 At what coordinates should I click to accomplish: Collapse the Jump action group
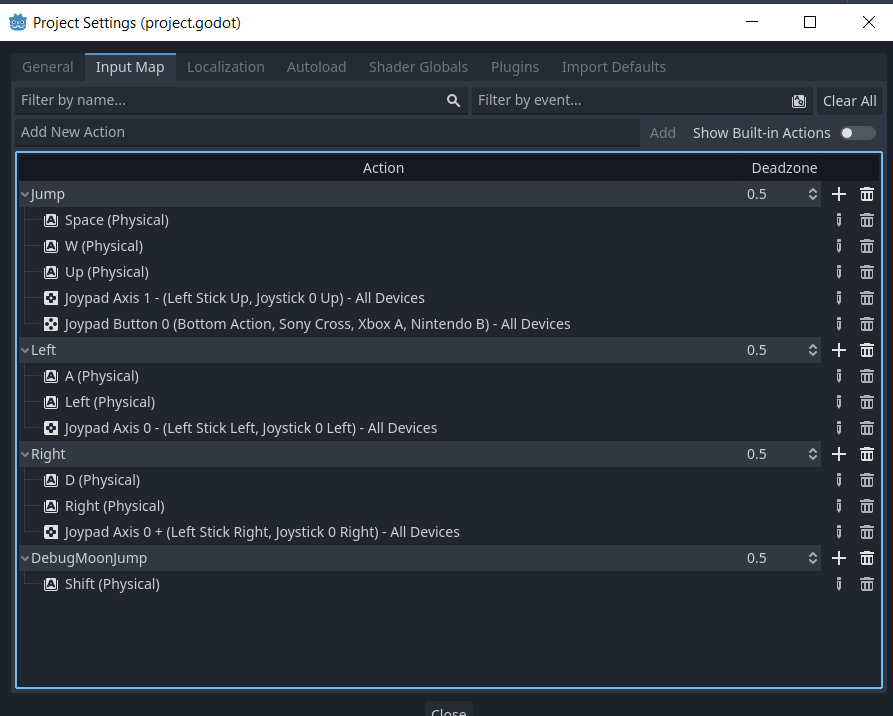pos(24,194)
